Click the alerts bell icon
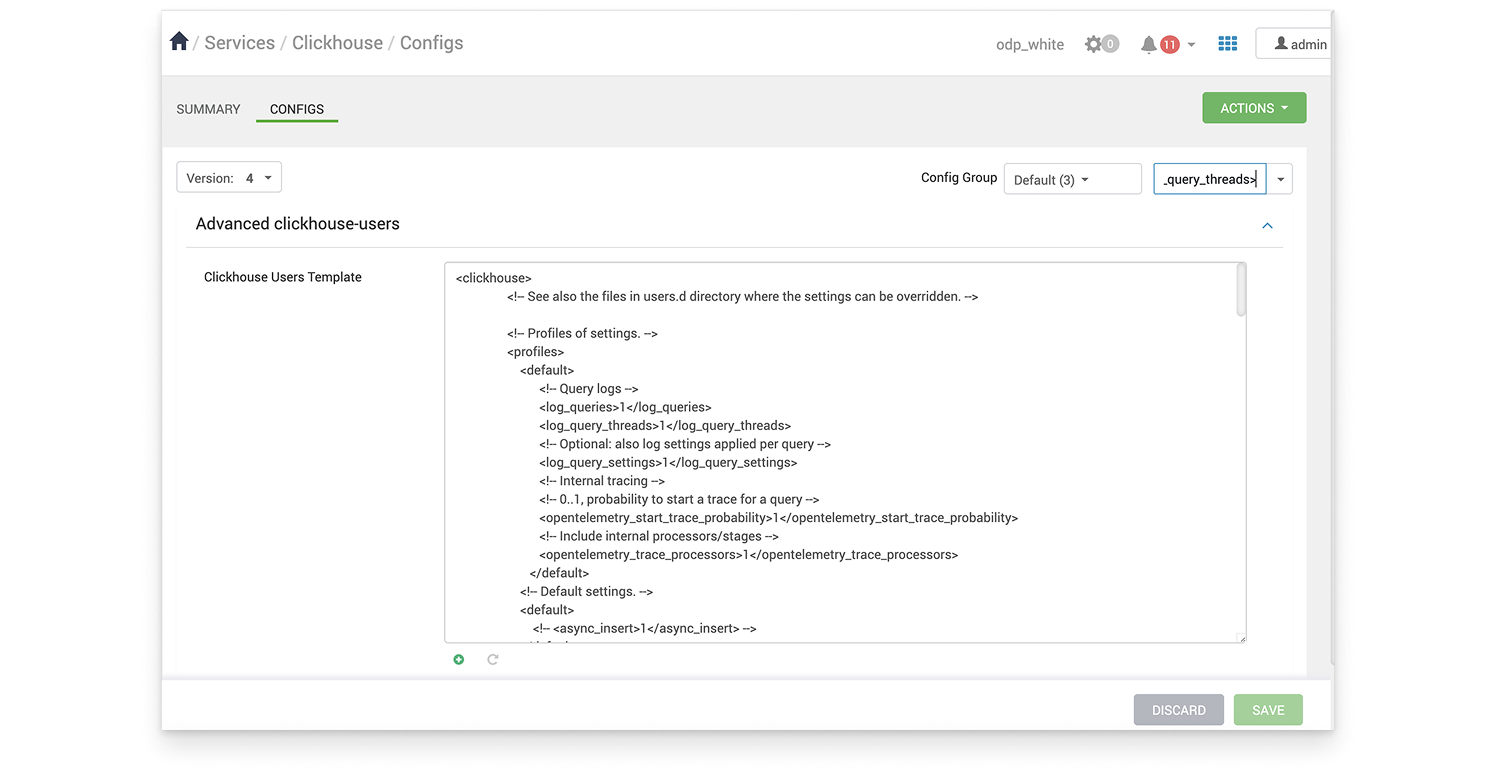This screenshot has height=774, width=1494. coord(1149,44)
